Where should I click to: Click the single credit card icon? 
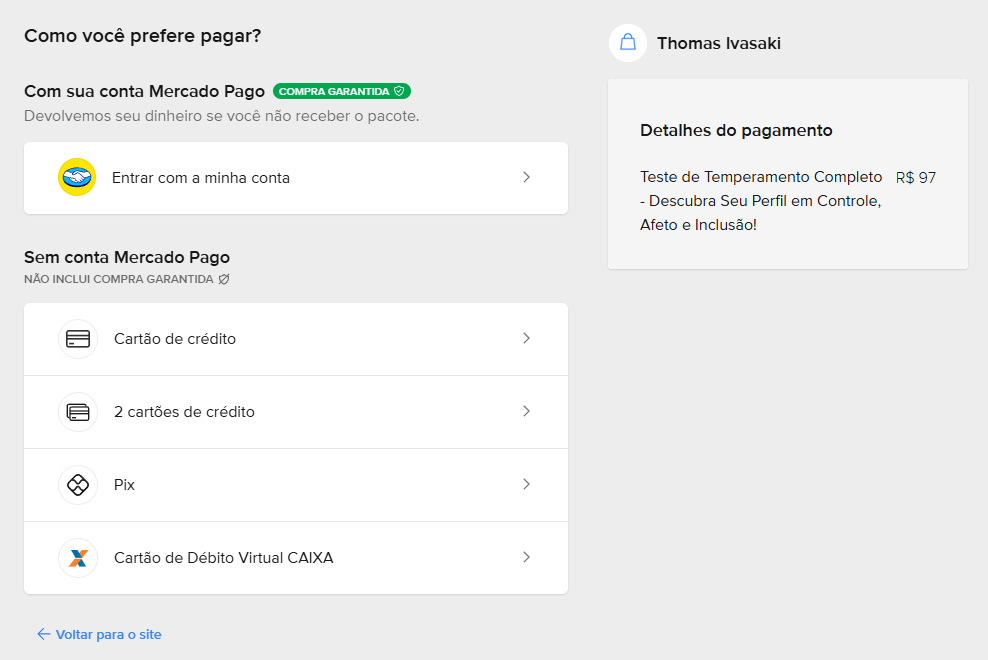[x=78, y=339]
